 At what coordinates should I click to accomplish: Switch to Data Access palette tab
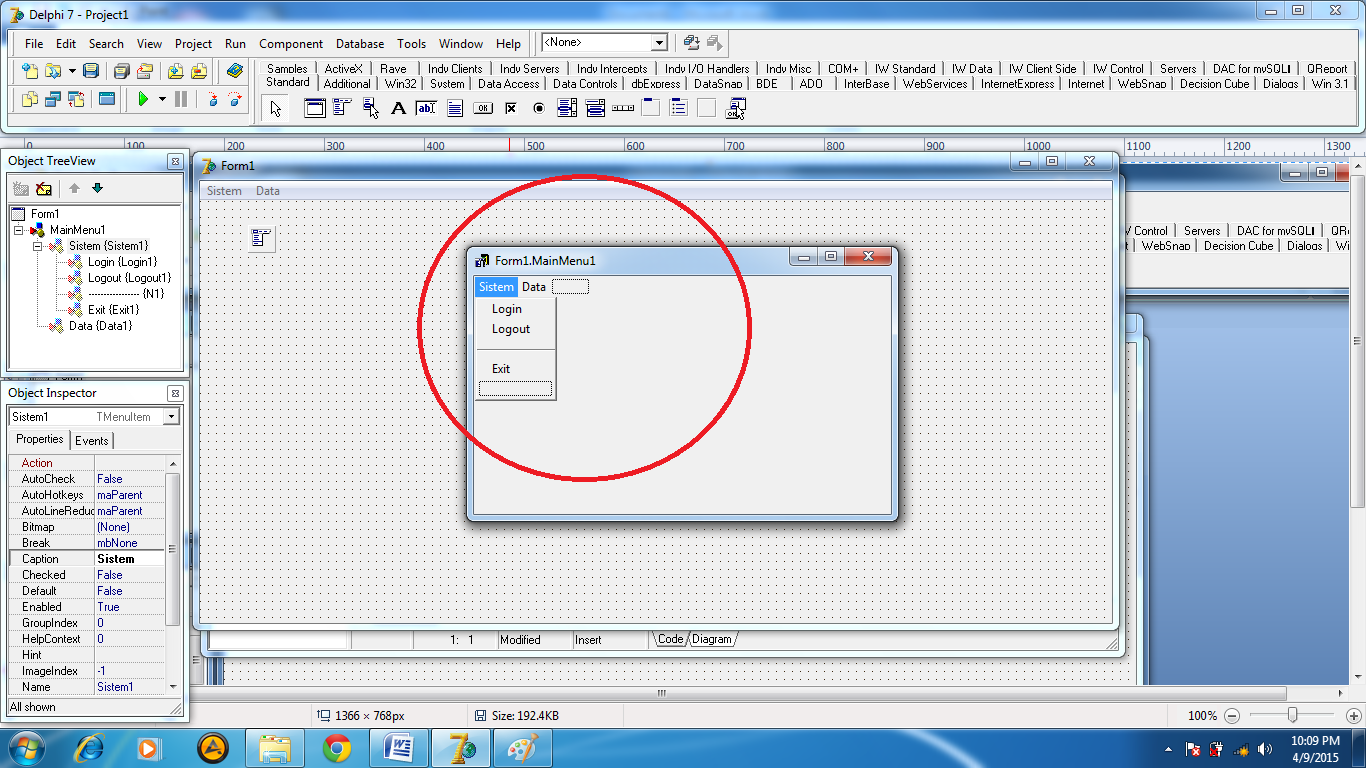coord(508,84)
